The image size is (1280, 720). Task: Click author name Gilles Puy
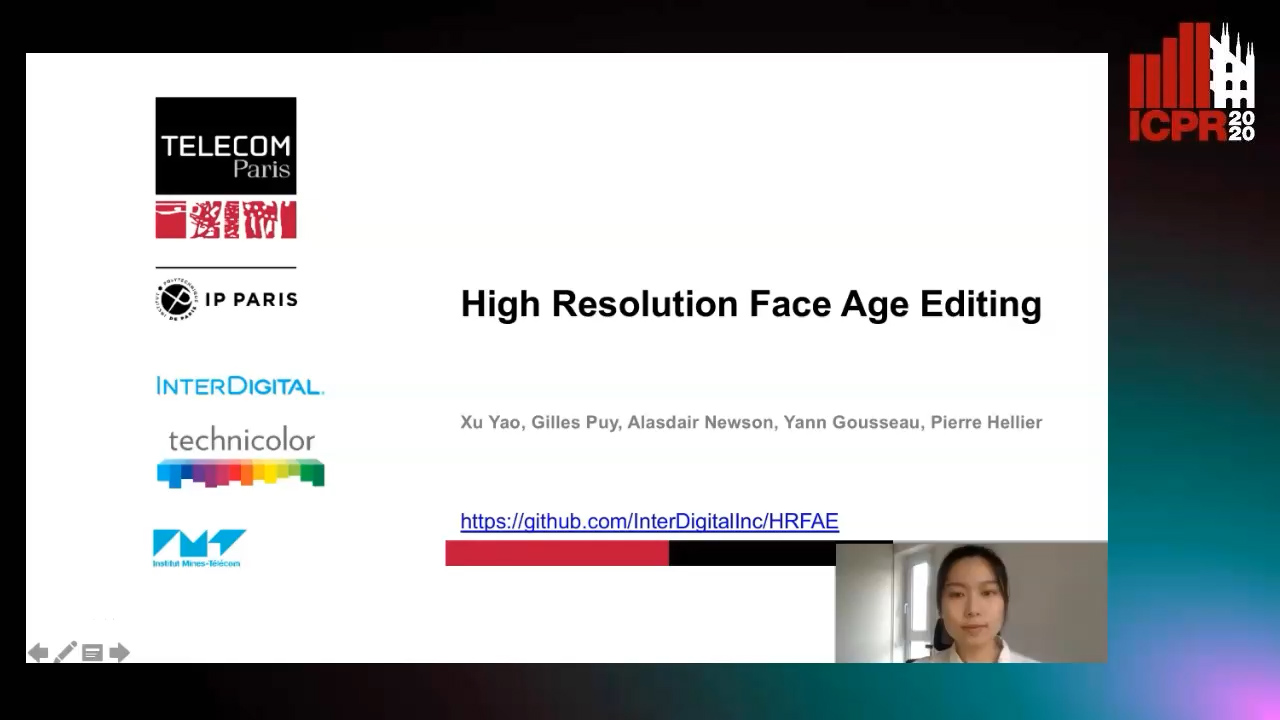574,422
